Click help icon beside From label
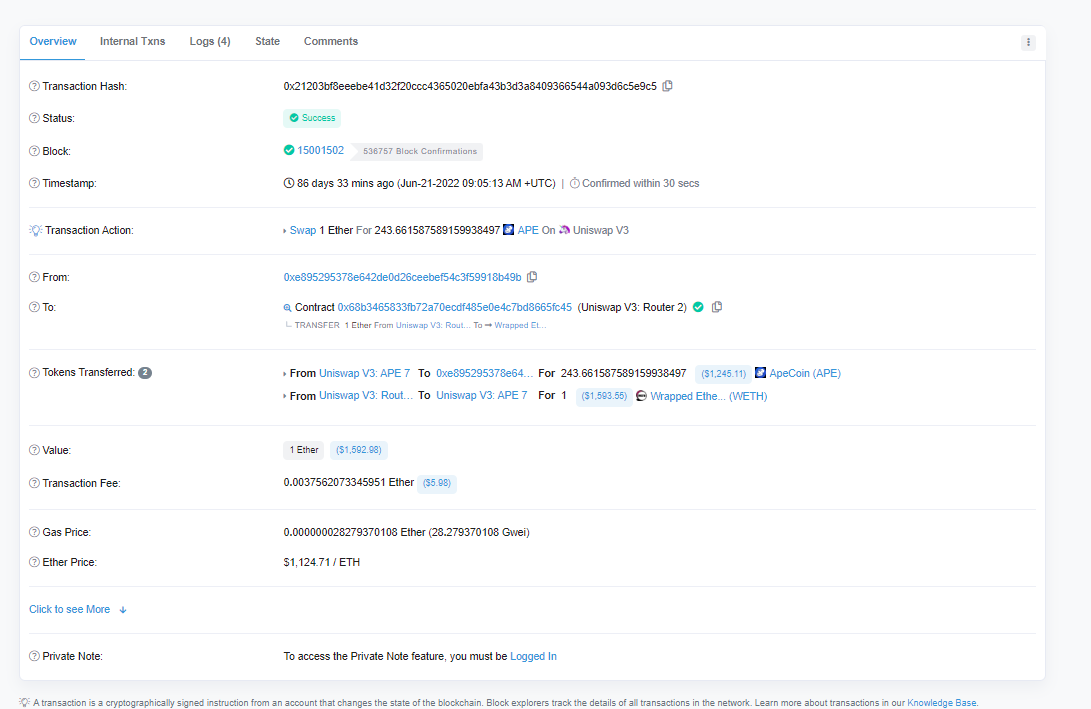1091x709 pixels. [x=34, y=277]
